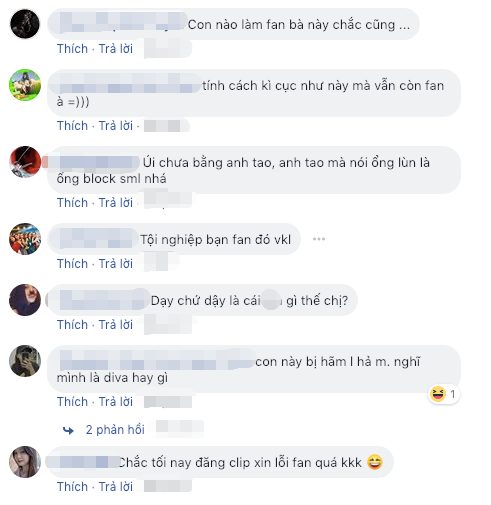Expand the "2 phản hồi" replies

[x=115, y=430]
